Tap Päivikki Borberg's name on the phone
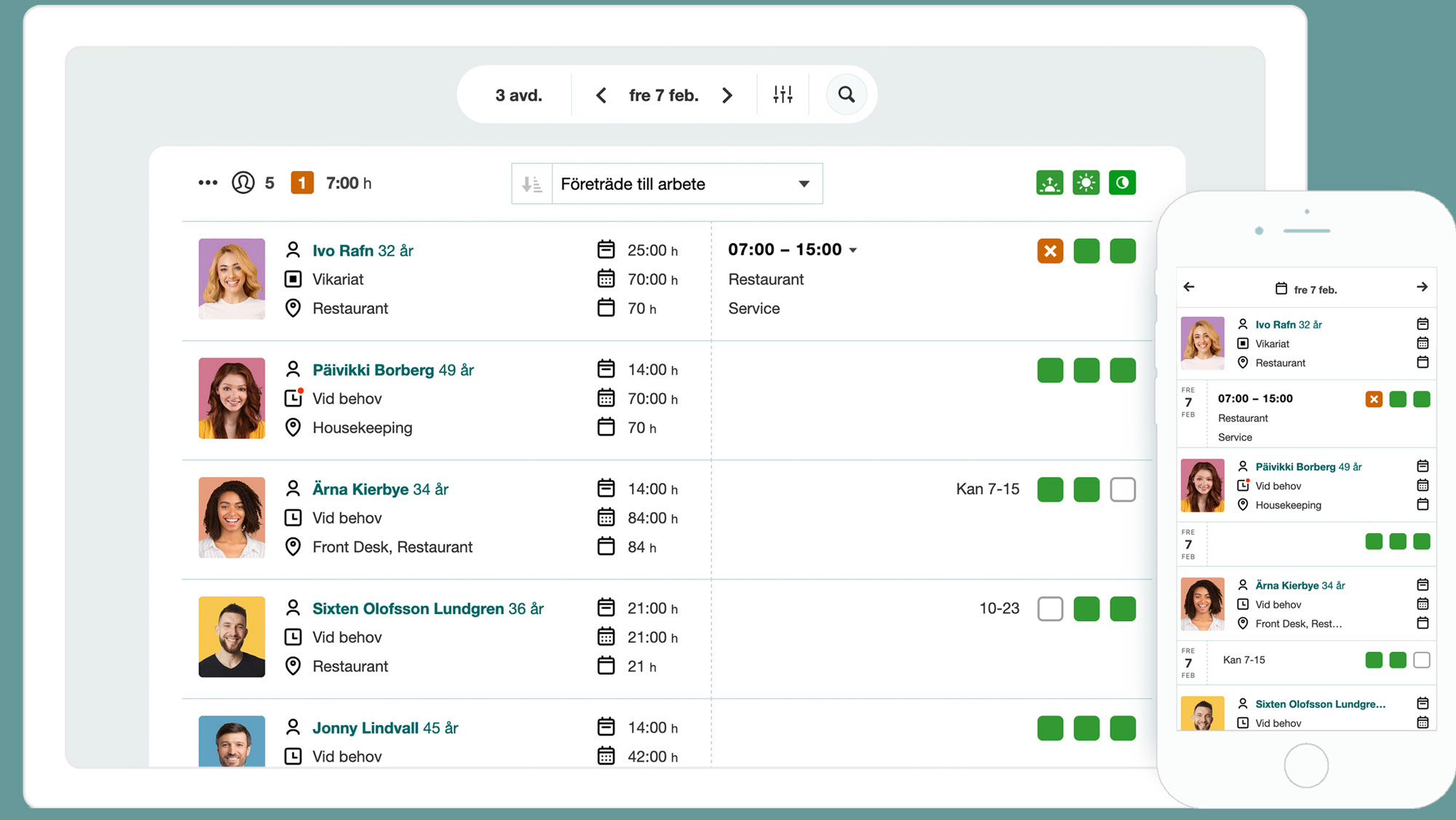Screen dimensions: 1456x820 pyautogui.click(x=1308, y=467)
